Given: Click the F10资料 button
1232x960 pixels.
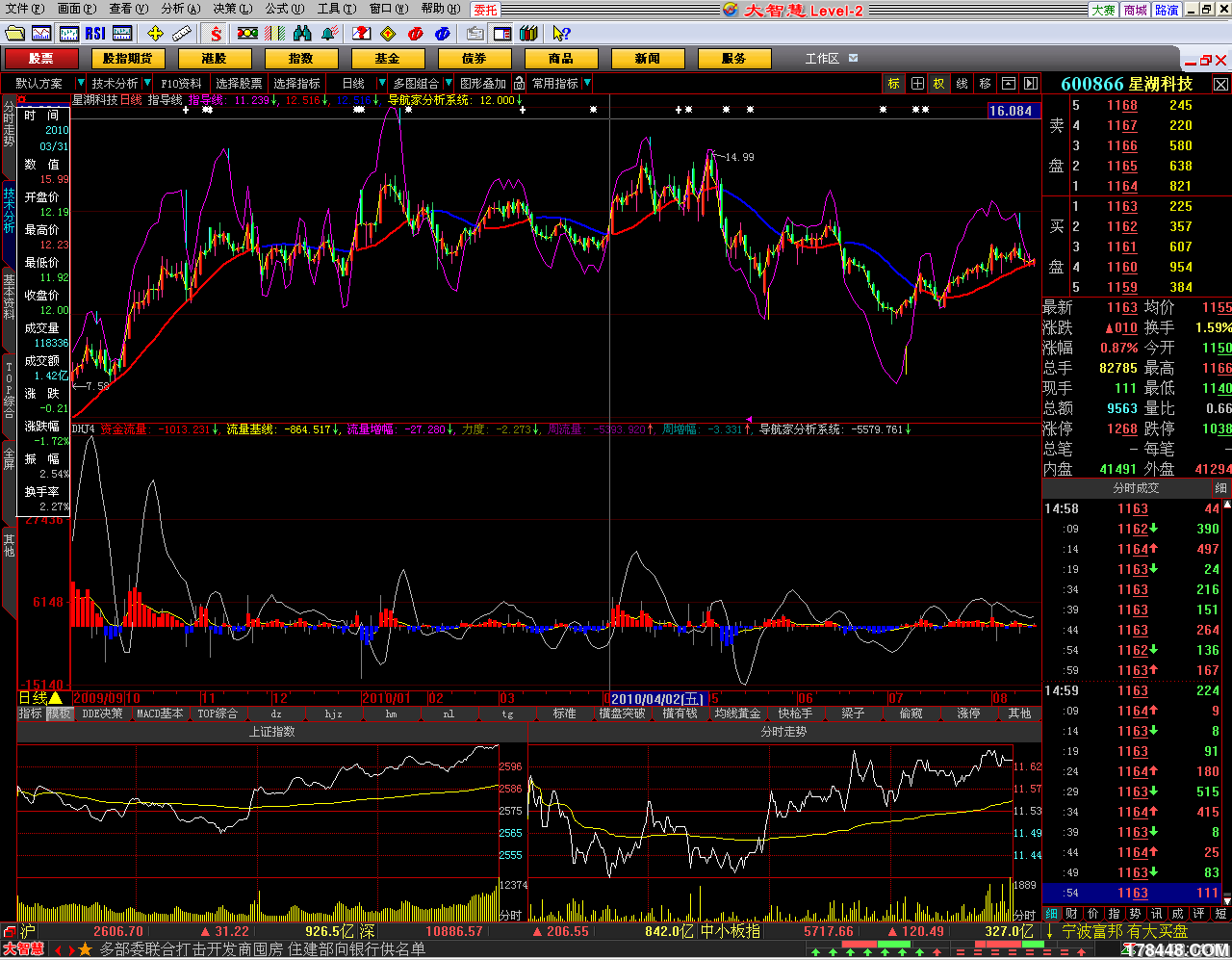Looking at the screenshot, I should point(181,84).
